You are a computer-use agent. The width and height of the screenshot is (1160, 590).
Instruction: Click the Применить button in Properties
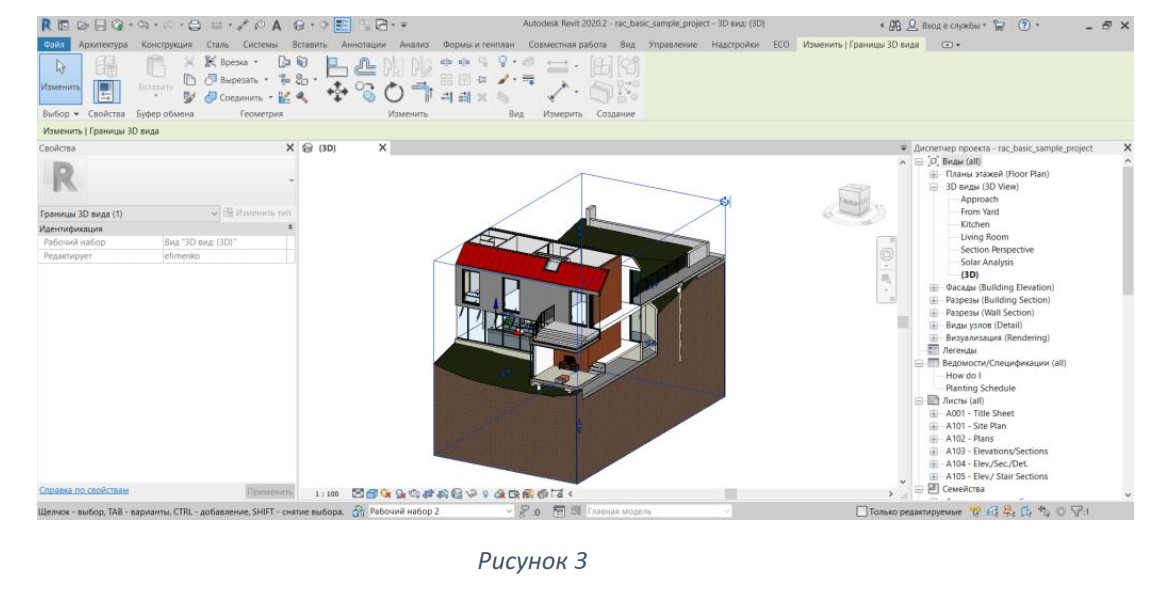coord(269,492)
